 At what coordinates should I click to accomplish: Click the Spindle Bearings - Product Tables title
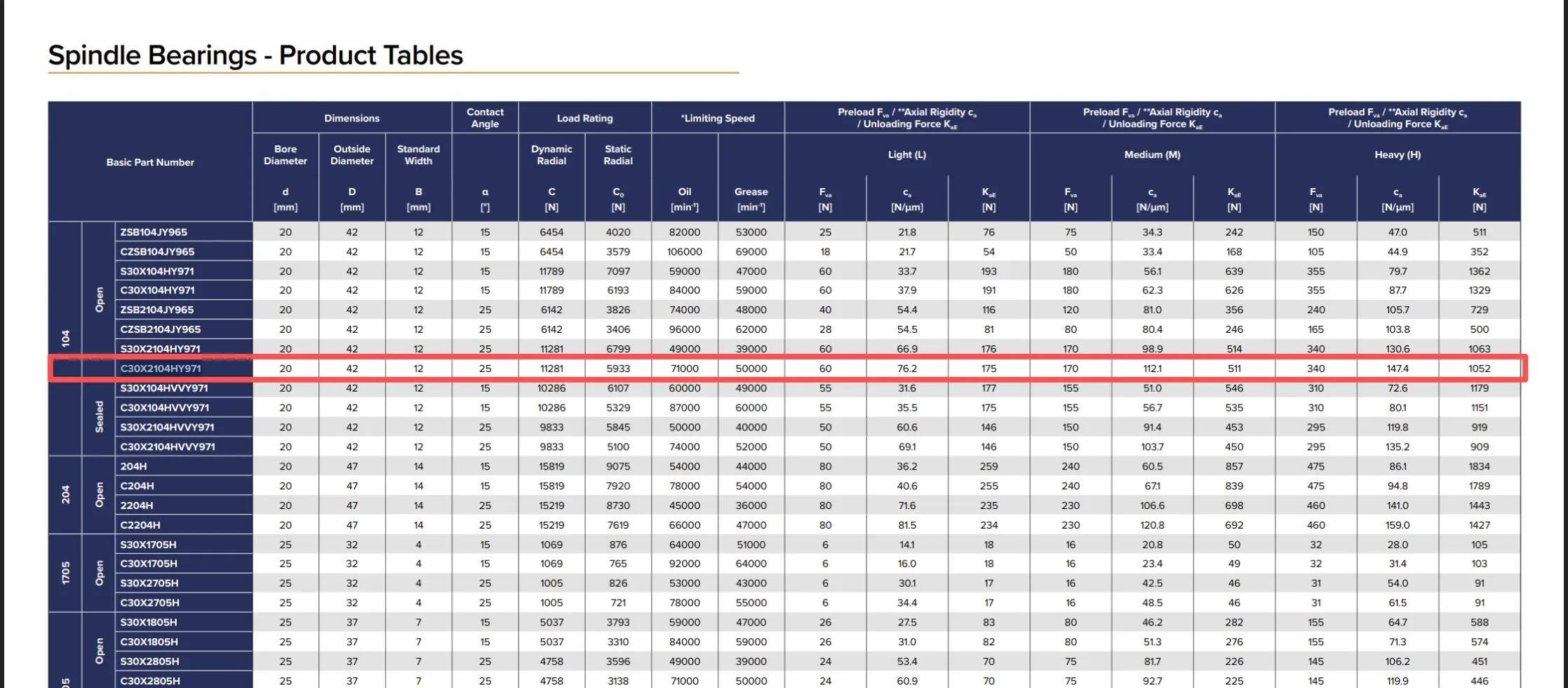coord(256,55)
